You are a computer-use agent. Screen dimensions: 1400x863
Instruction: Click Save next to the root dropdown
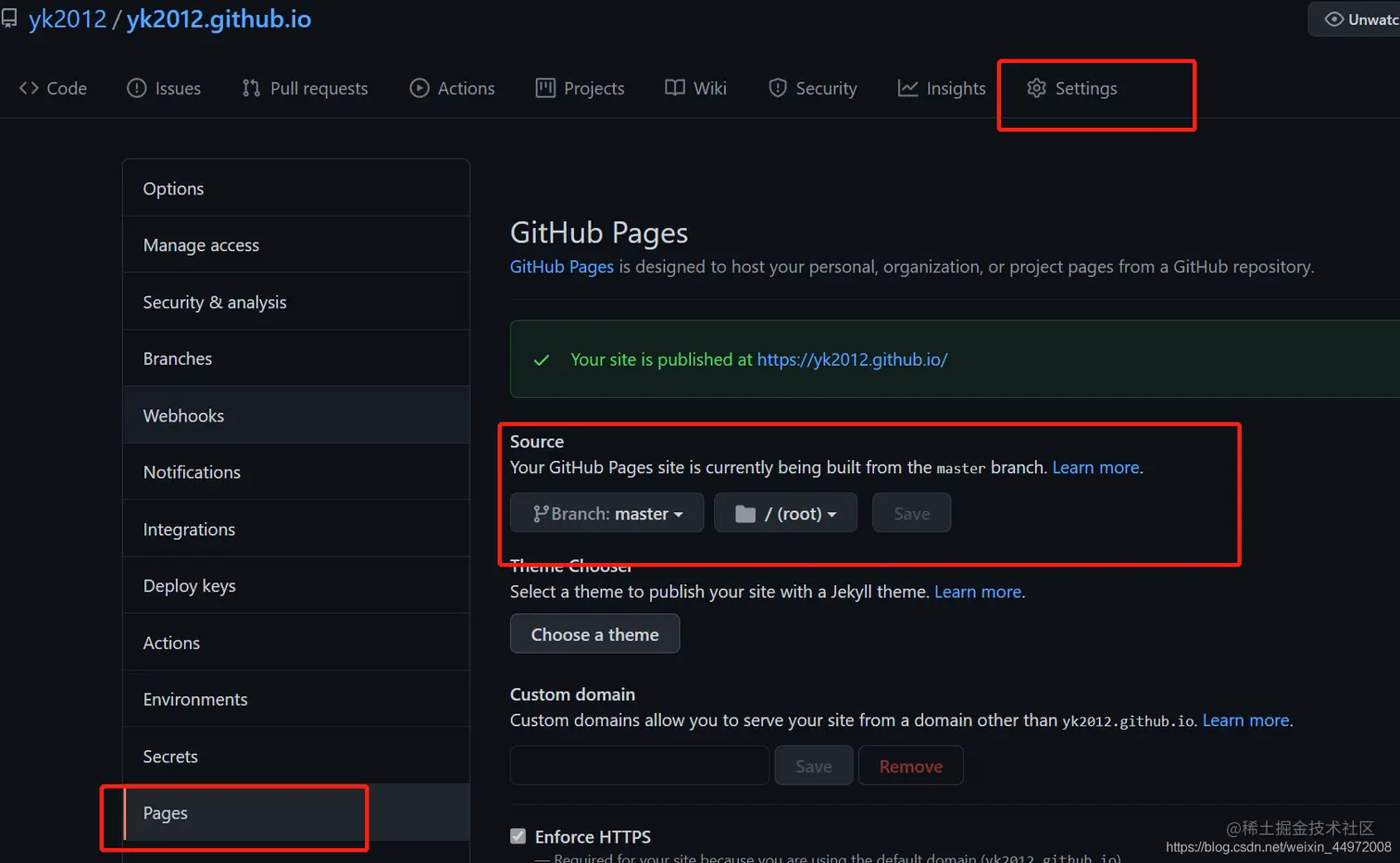911,513
